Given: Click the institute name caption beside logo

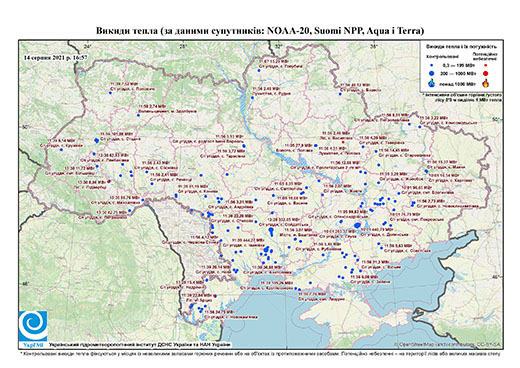Looking at the screenshot, I should [x=139, y=345].
